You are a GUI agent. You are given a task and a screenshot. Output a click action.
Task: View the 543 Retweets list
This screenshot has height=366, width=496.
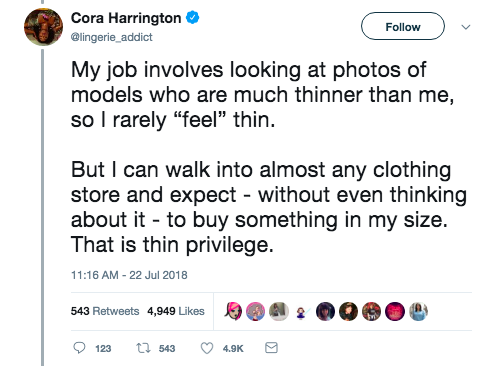pos(105,311)
